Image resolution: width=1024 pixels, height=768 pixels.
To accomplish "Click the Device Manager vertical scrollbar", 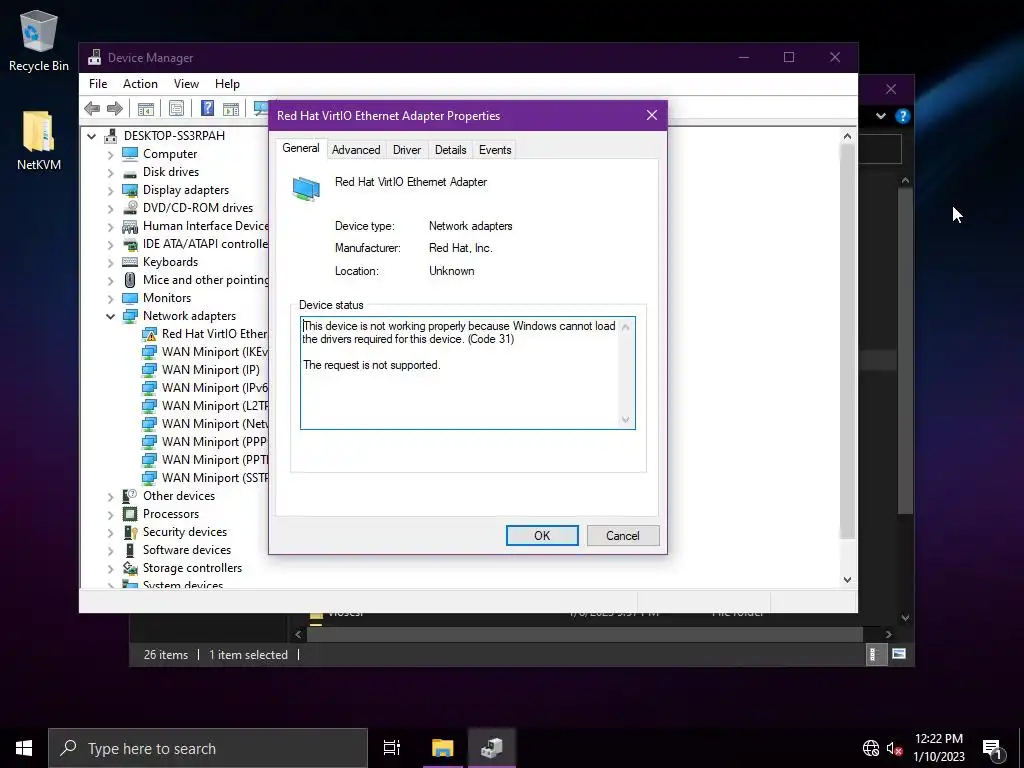I will tap(847, 341).
